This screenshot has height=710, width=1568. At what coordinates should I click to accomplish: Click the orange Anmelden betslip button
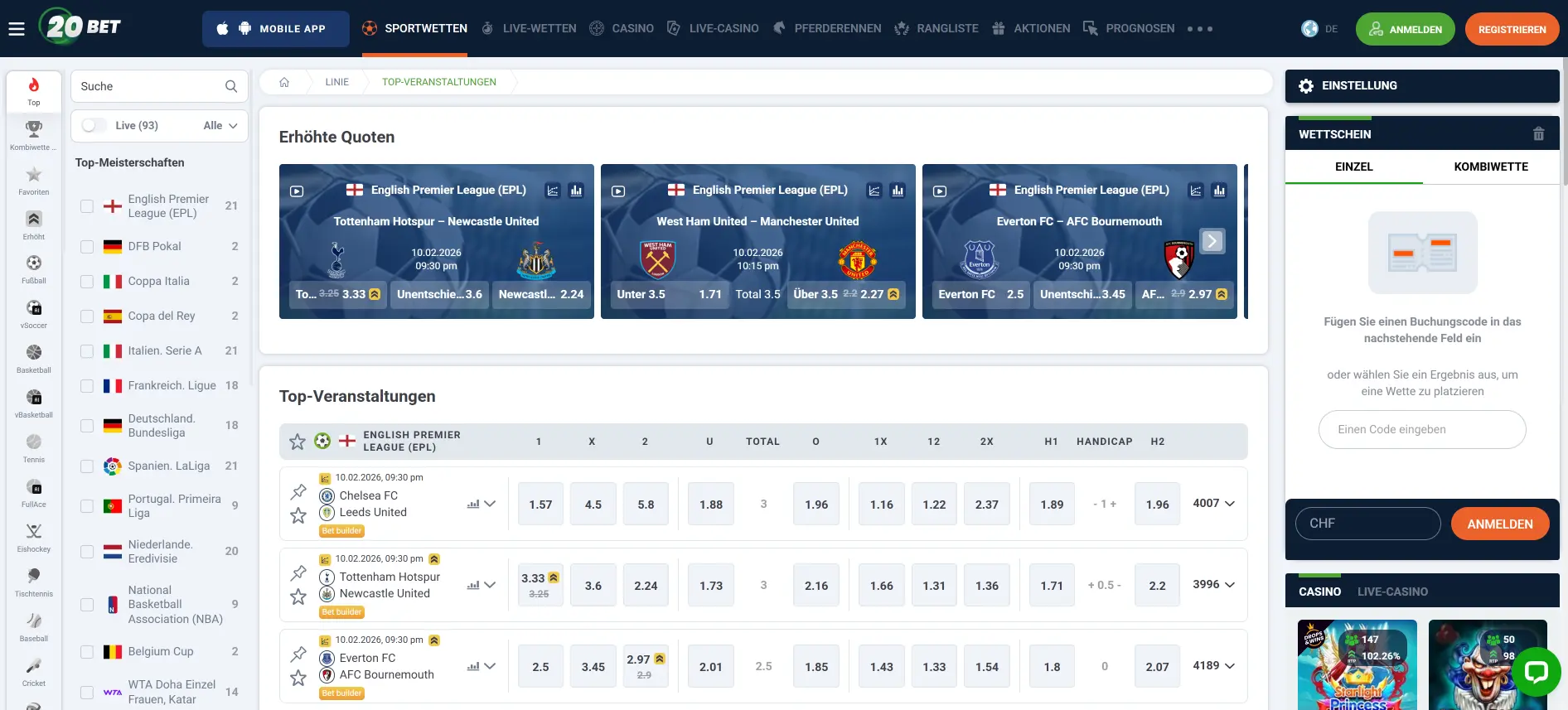1499,524
